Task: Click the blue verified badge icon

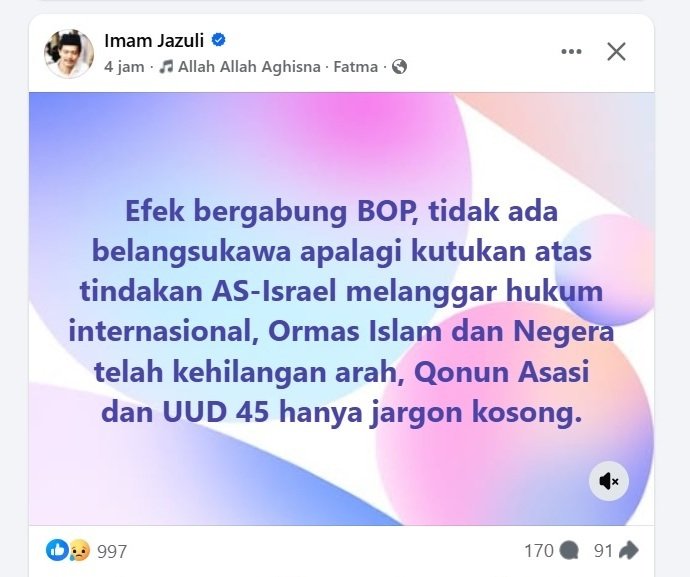Action: 219,40
